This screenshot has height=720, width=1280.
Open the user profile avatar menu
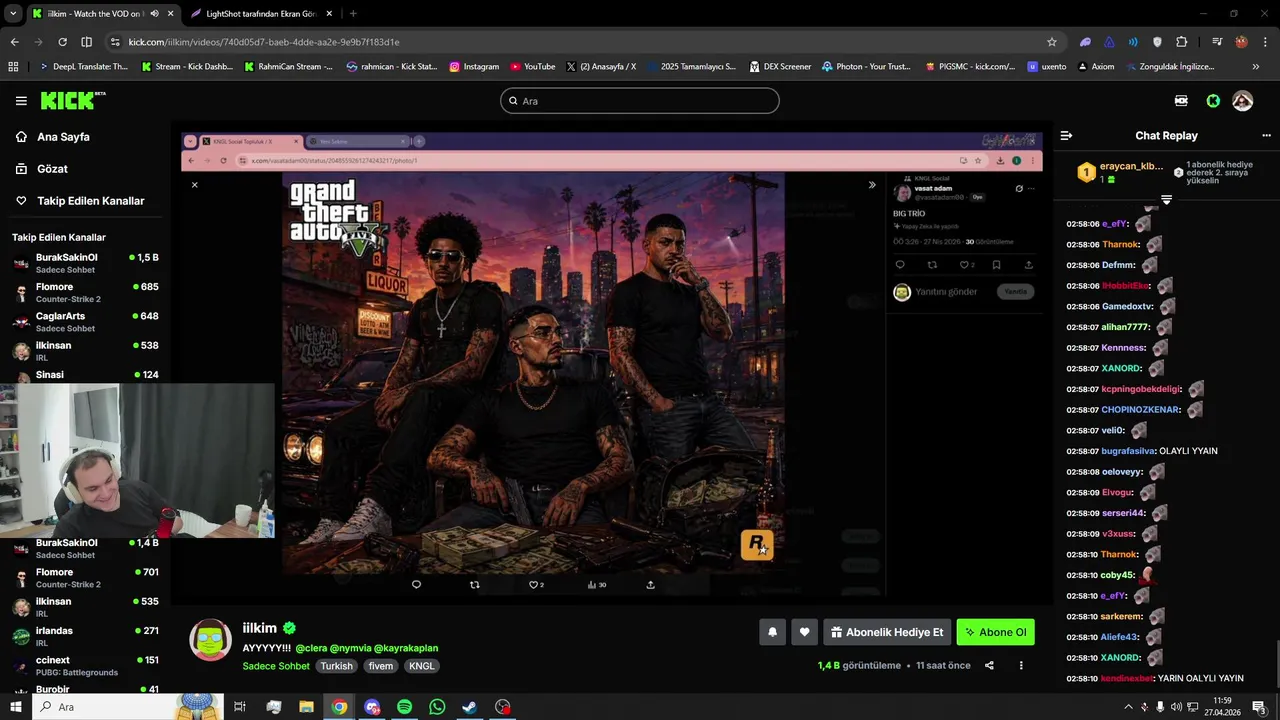pyautogui.click(x=1243, y=101)
